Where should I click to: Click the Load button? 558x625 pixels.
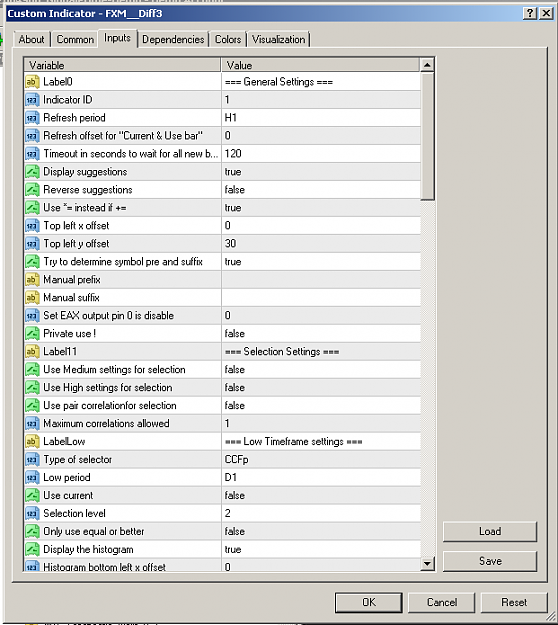tap(490, 531)
